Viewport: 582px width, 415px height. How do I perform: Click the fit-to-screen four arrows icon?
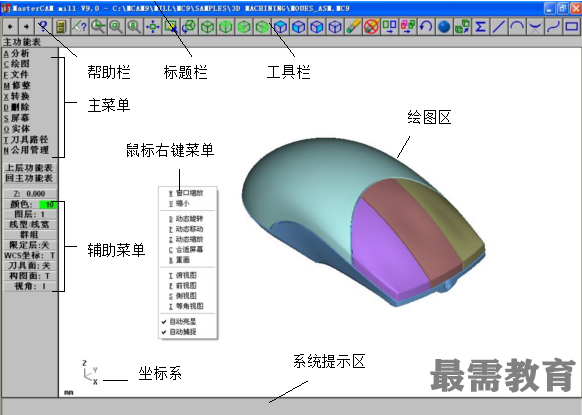pos(153,27)
